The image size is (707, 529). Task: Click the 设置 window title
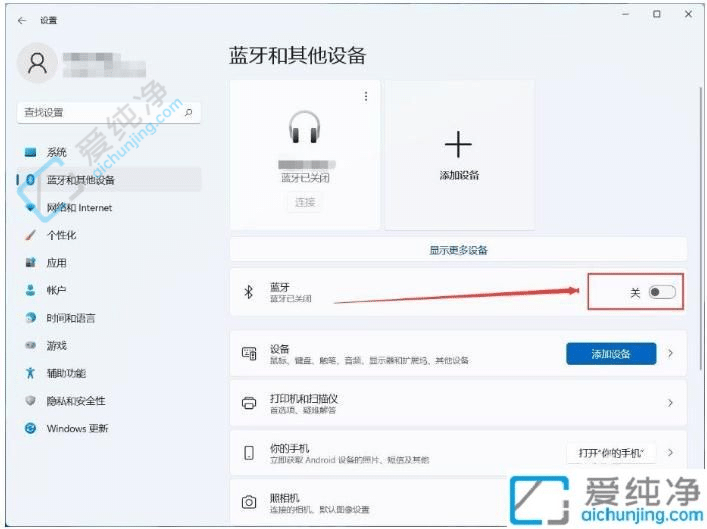click(48, 20)
